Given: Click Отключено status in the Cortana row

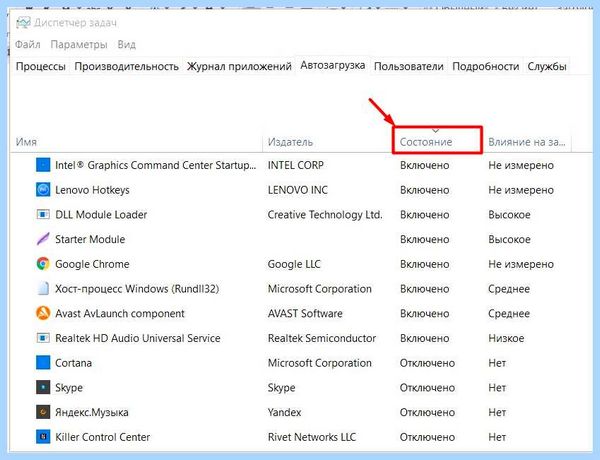Looking at the screenshot, I should coord(427,363).
